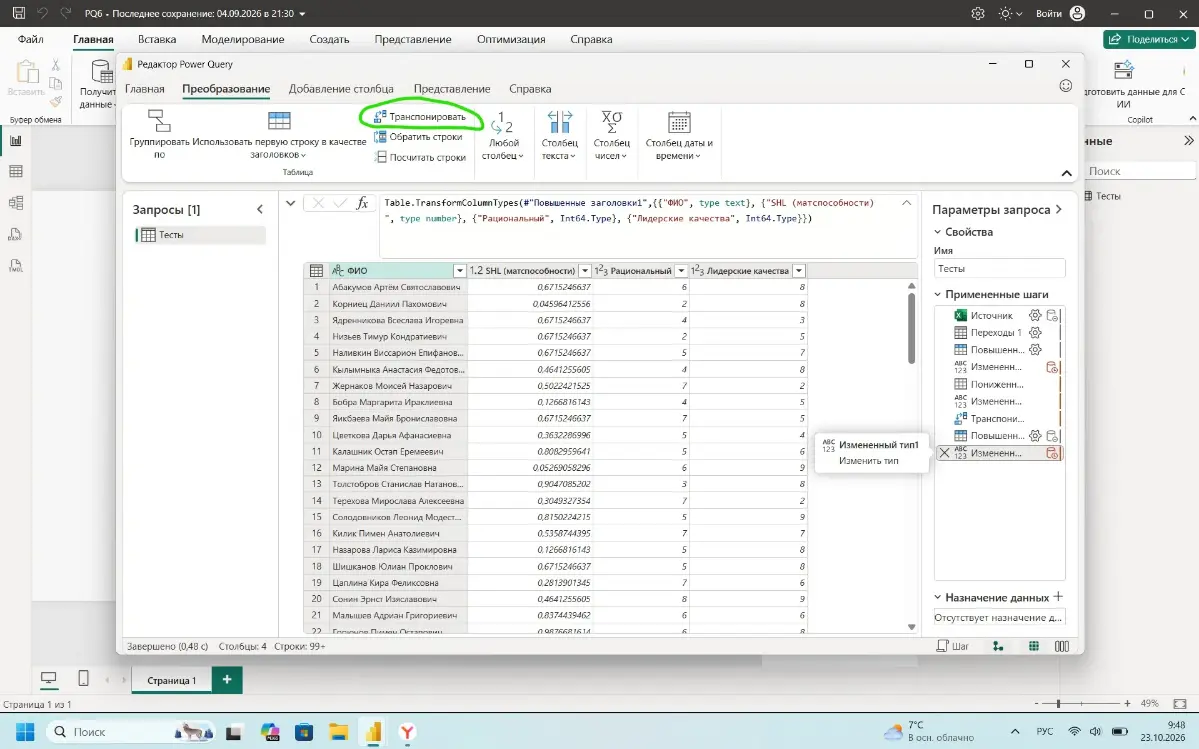Viewport: 1199px width, 749px height.
Task: Select the Пониженн... applied step
Action: click(x=998, y=384)
